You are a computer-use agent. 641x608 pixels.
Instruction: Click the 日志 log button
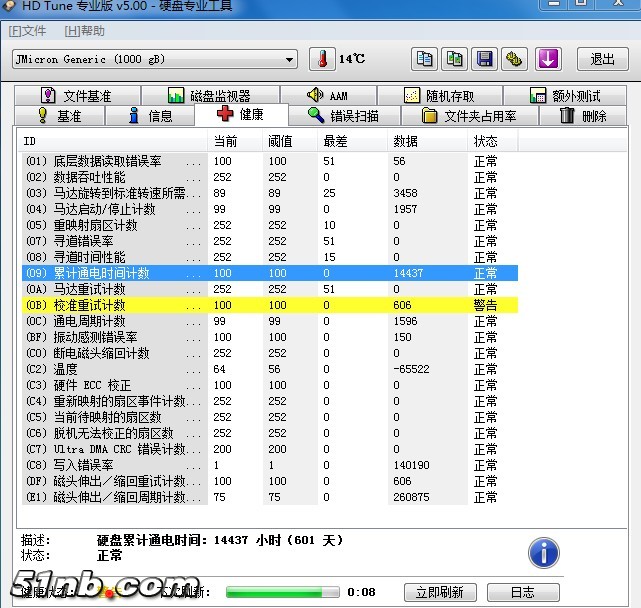pos(523,592)
